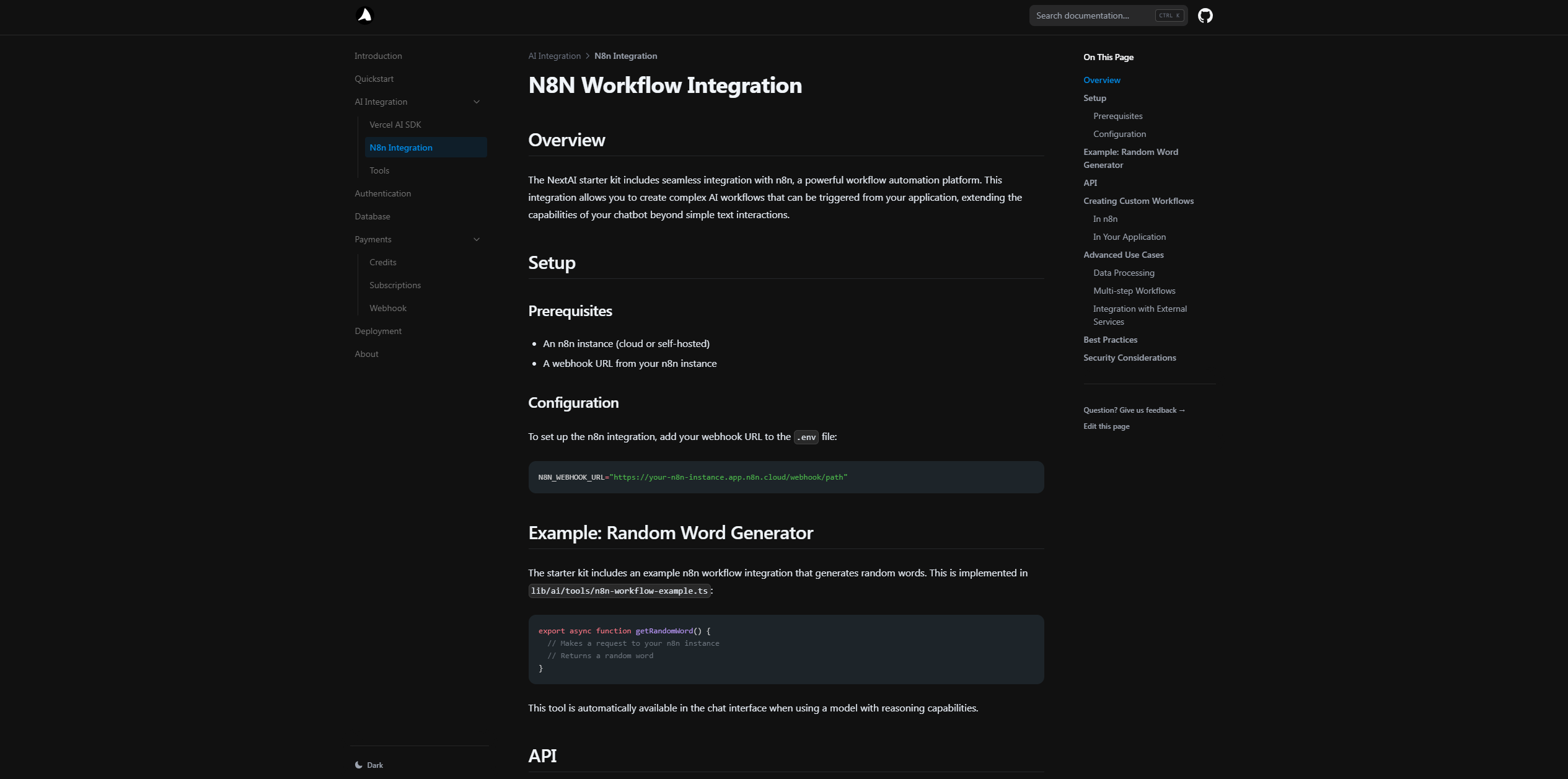Open the Authentication docs page
1568x779 pixels.
pos(382,193)
